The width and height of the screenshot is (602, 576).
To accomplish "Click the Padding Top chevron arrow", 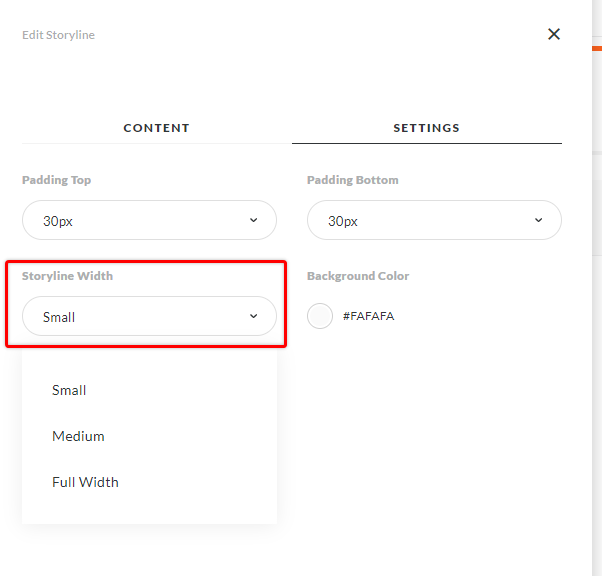I will tap(253, 220).
